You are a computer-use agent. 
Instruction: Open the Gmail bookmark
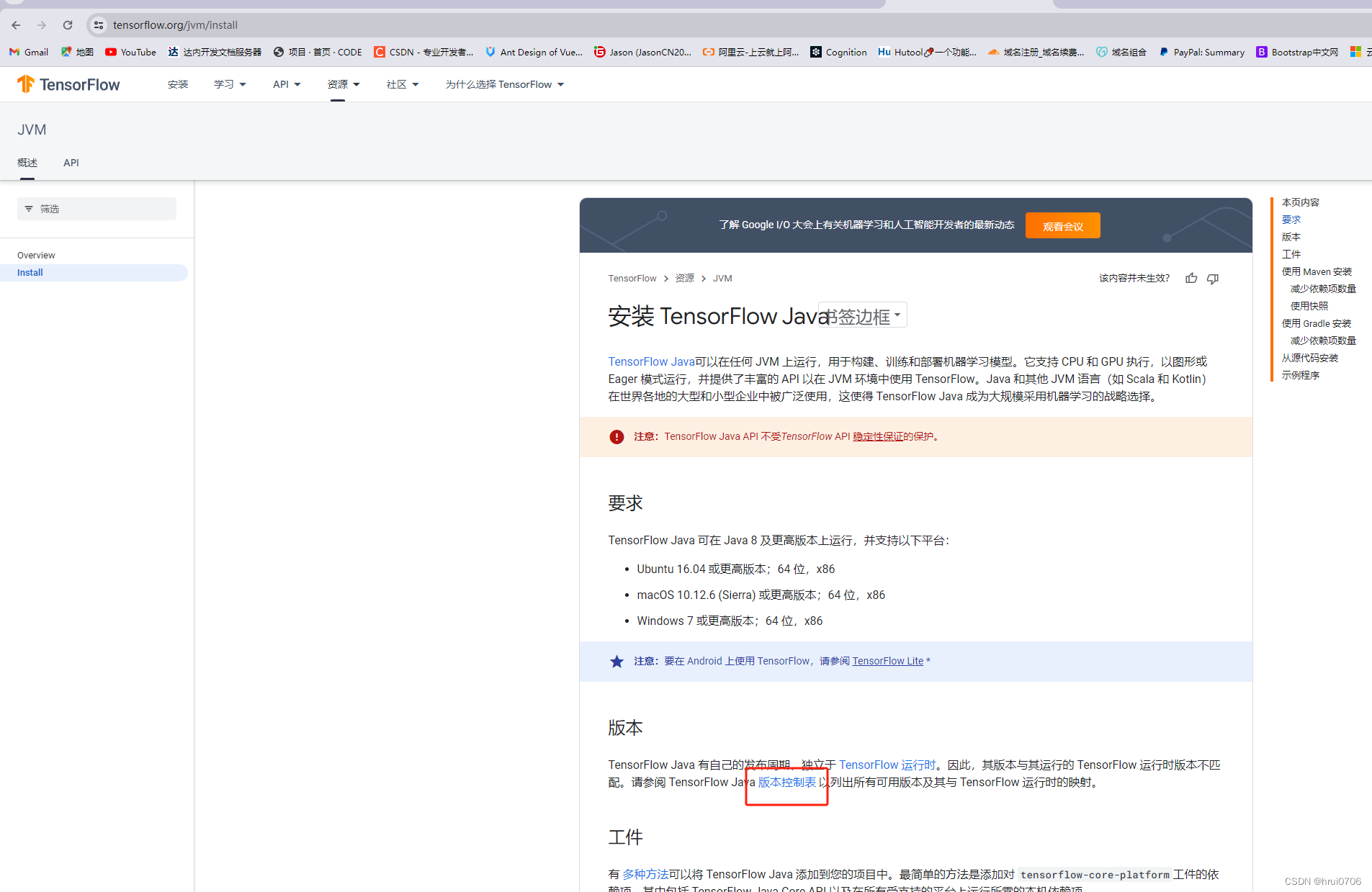tap(27, 52)
